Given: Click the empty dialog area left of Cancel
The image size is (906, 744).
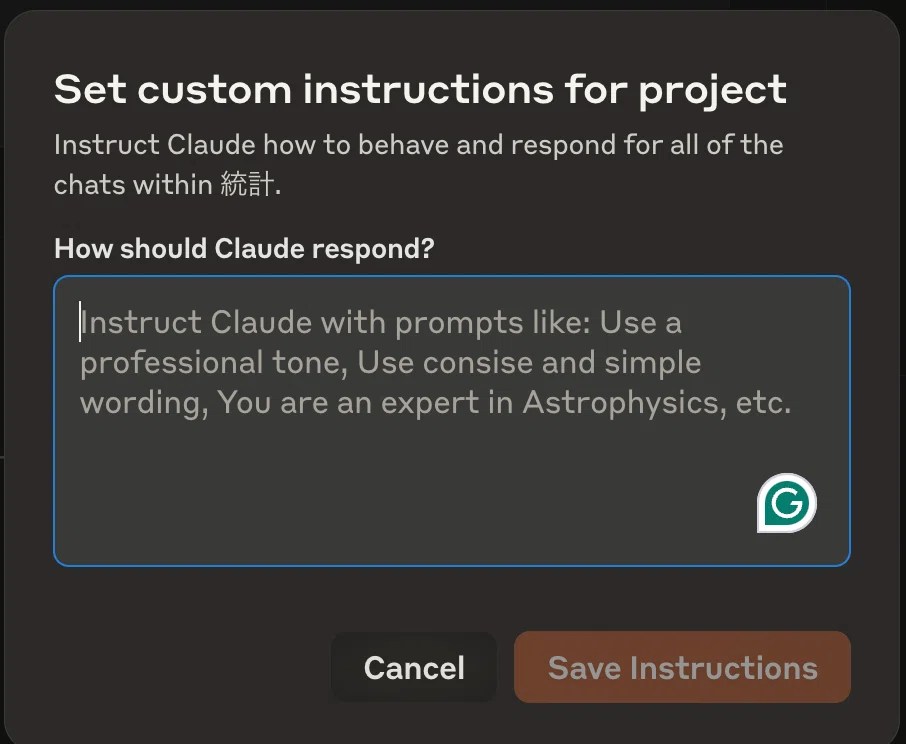Looking at the screenshot, I should click(x=191, y=667).
